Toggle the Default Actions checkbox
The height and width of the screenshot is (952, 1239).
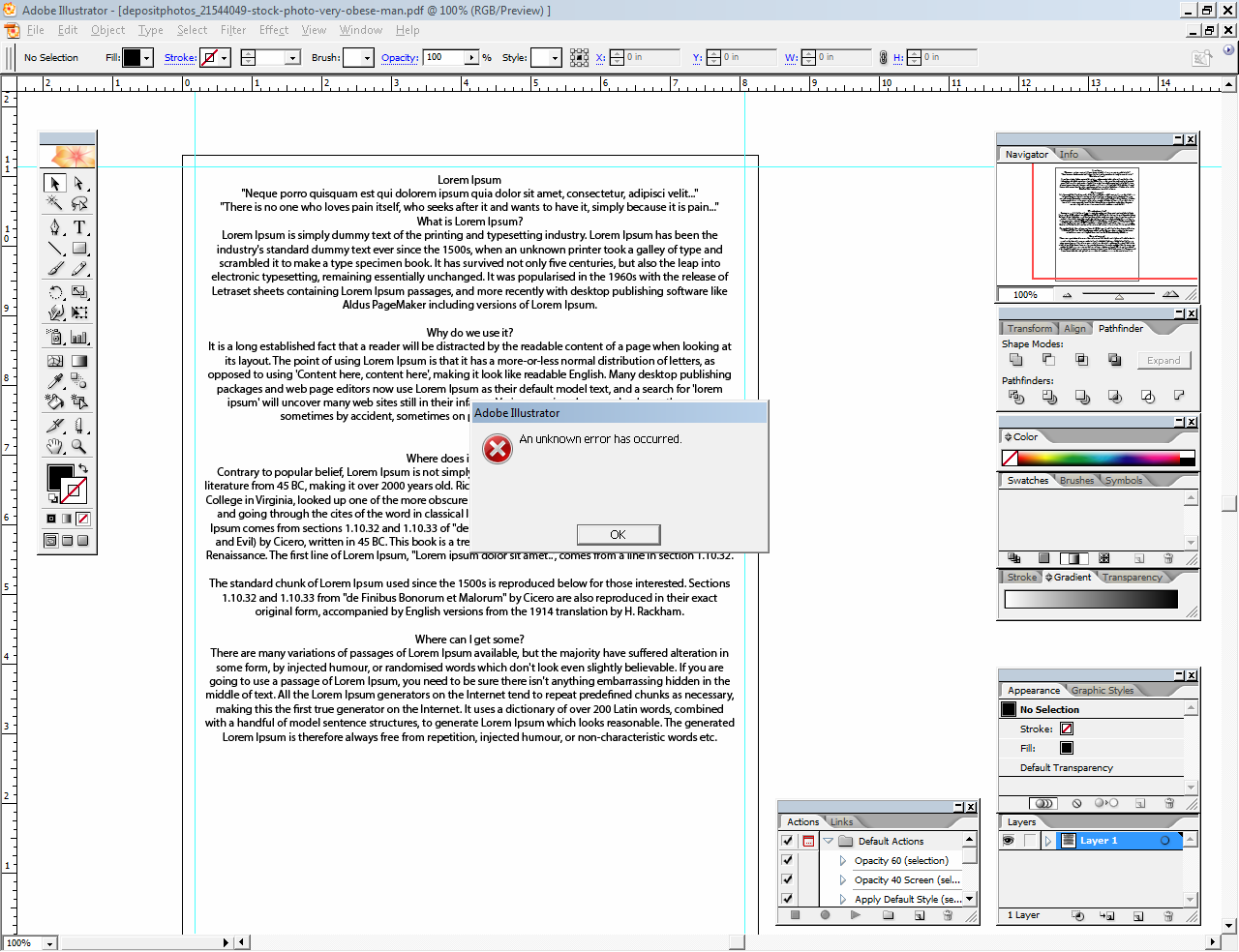point(787,841)
